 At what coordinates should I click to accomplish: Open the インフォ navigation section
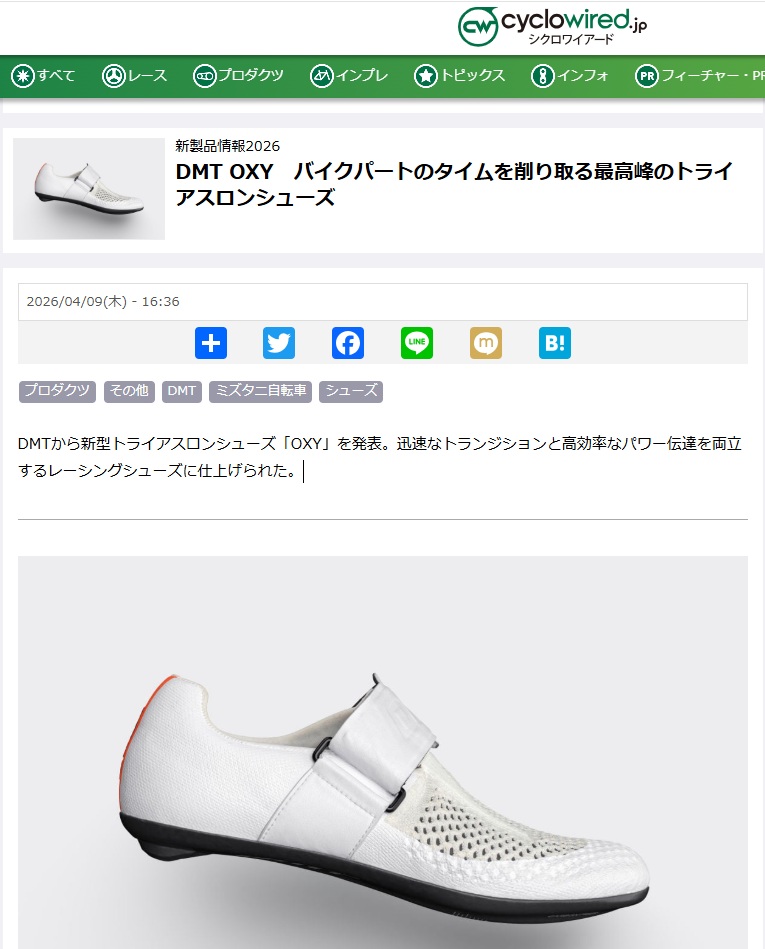click(570, 76)
